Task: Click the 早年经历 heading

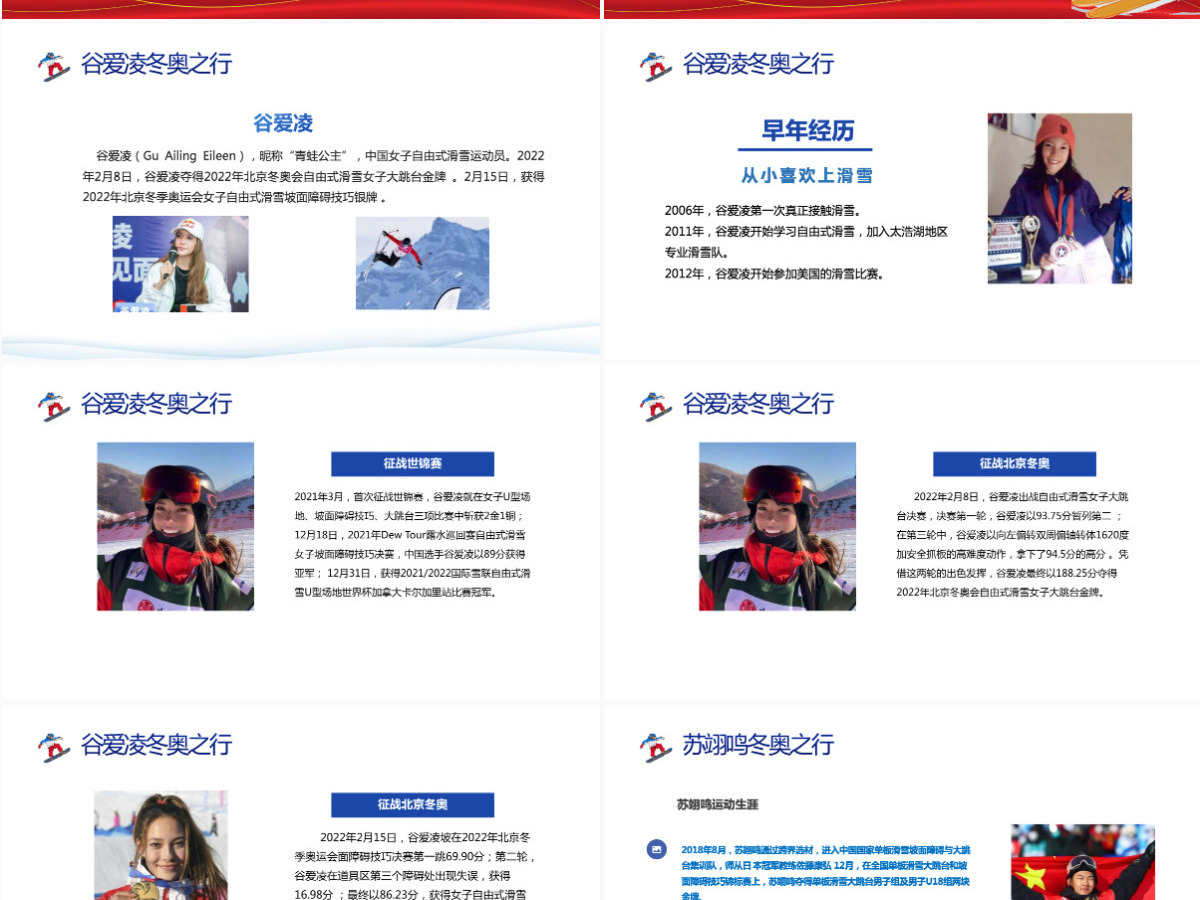Action: 808,130
